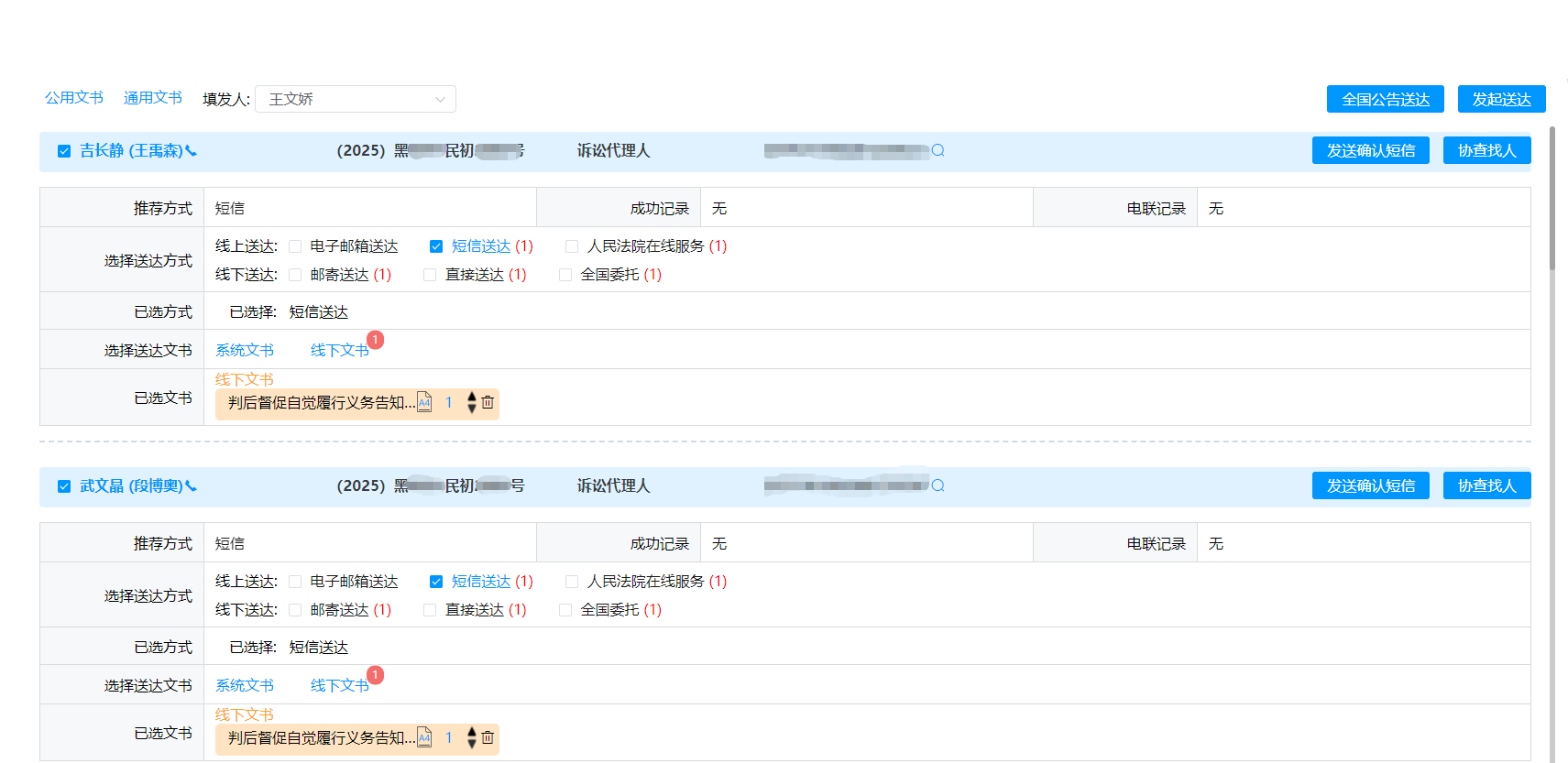
Task: Open the A4 document preview icon for 武文晶
Action: pyautogui.click(x=424, y=738)
